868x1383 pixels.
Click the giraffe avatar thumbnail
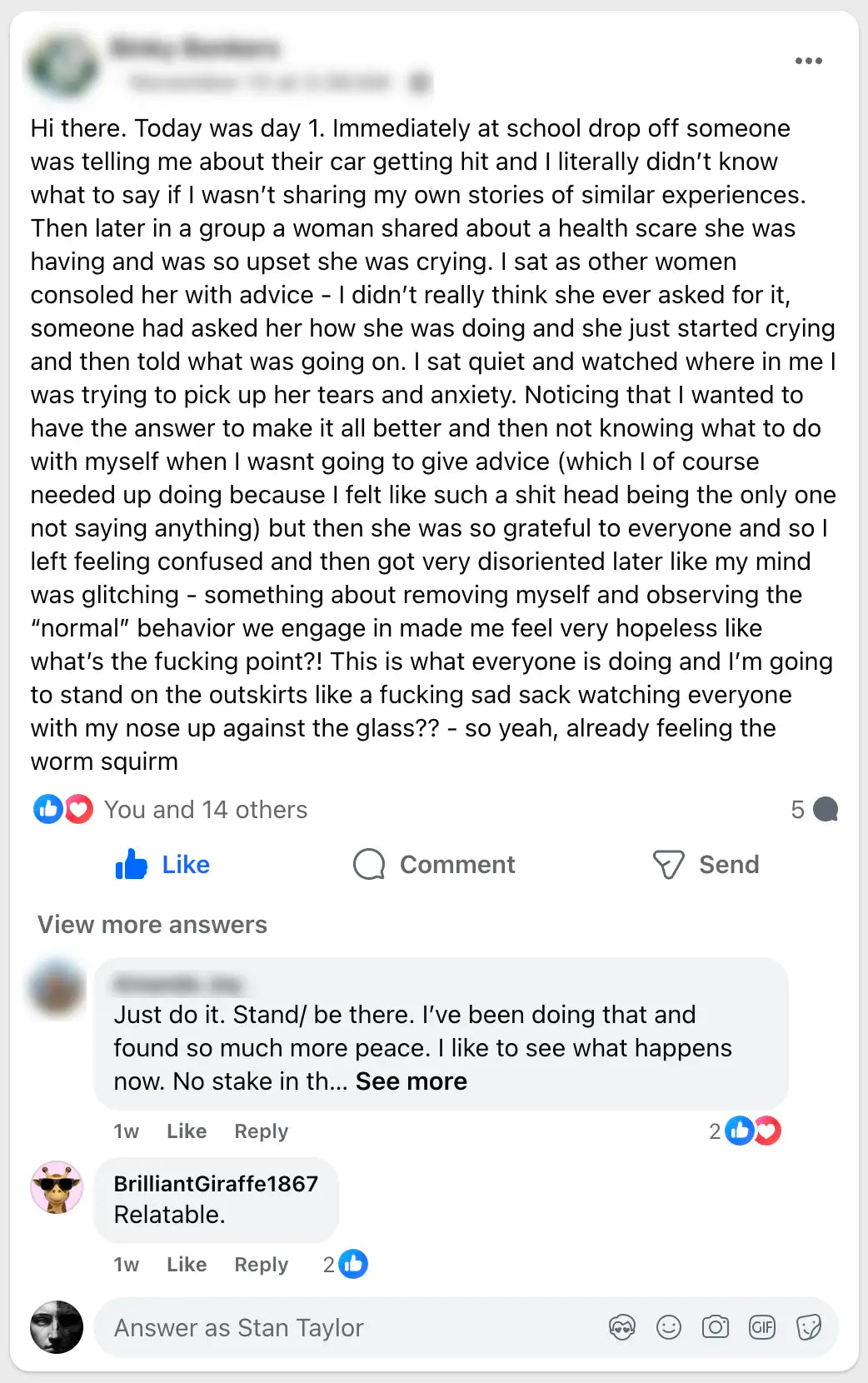click(57, 1187)
